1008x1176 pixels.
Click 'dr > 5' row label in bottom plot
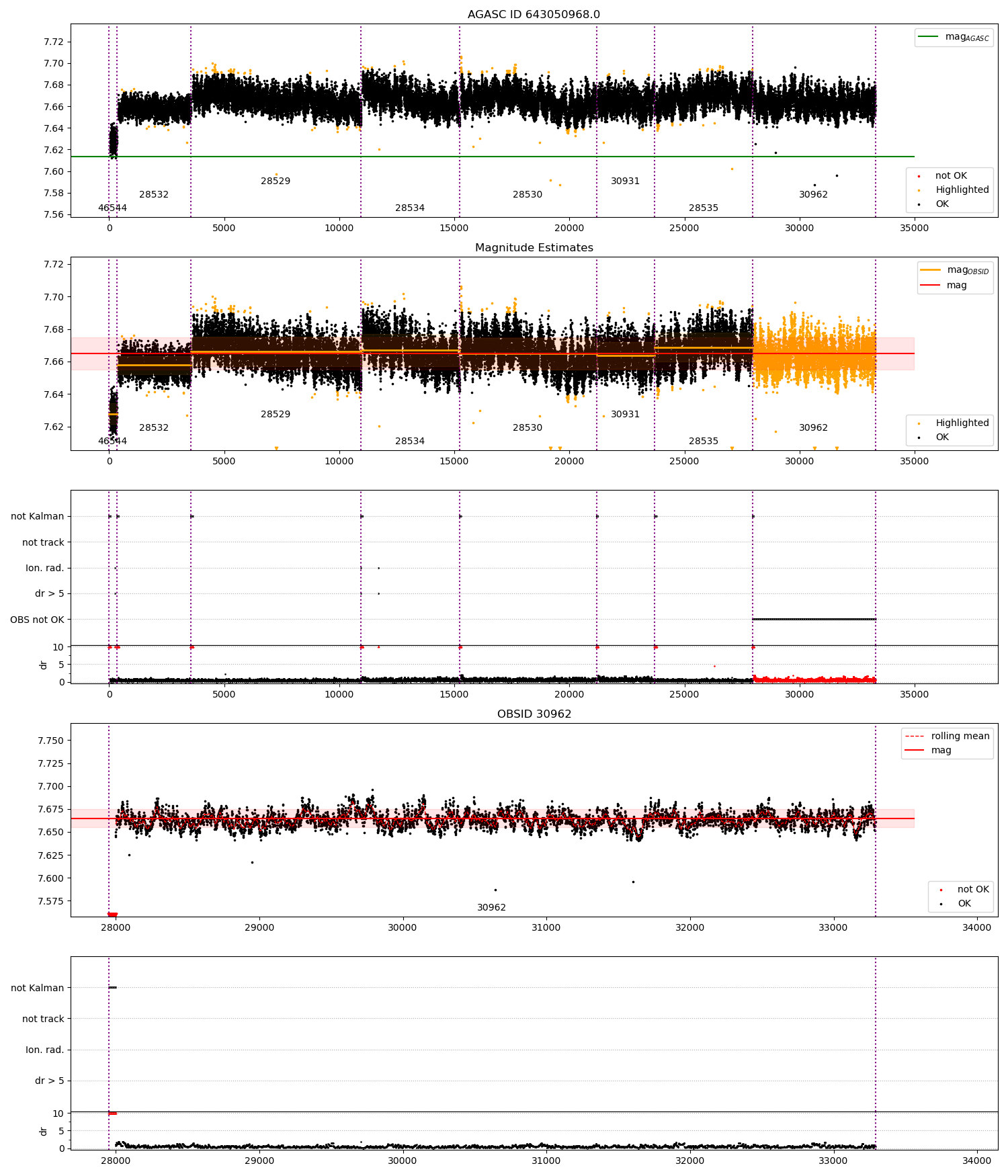pyautogui.click(x=50, y=1081)
